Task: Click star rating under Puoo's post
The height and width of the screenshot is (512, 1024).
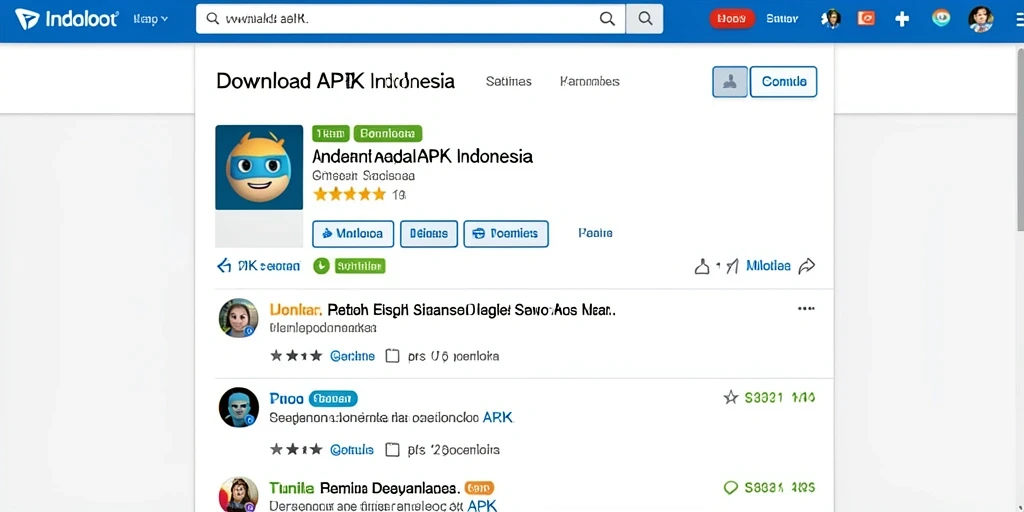Action: [x=296, y=449]
